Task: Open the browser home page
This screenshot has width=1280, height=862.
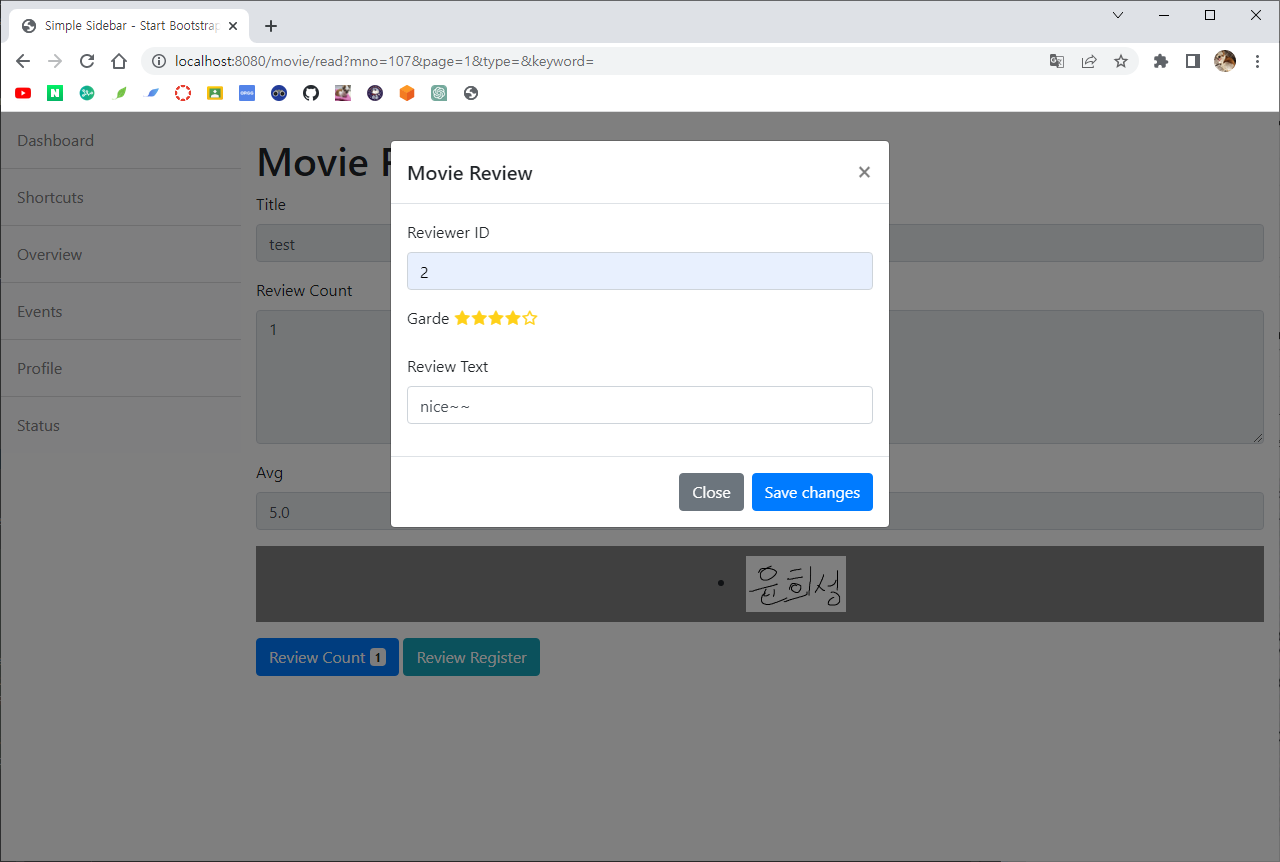Action: click(119, 61)
